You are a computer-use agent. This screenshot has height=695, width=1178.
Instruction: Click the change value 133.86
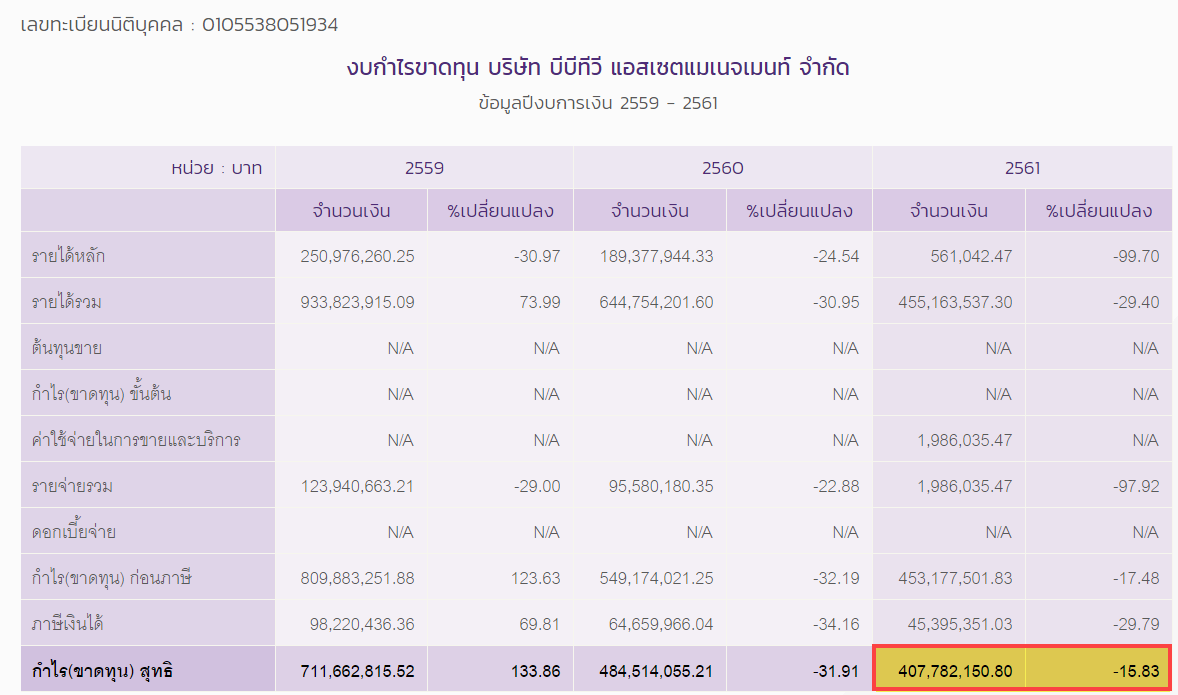[x=536, y=671]
